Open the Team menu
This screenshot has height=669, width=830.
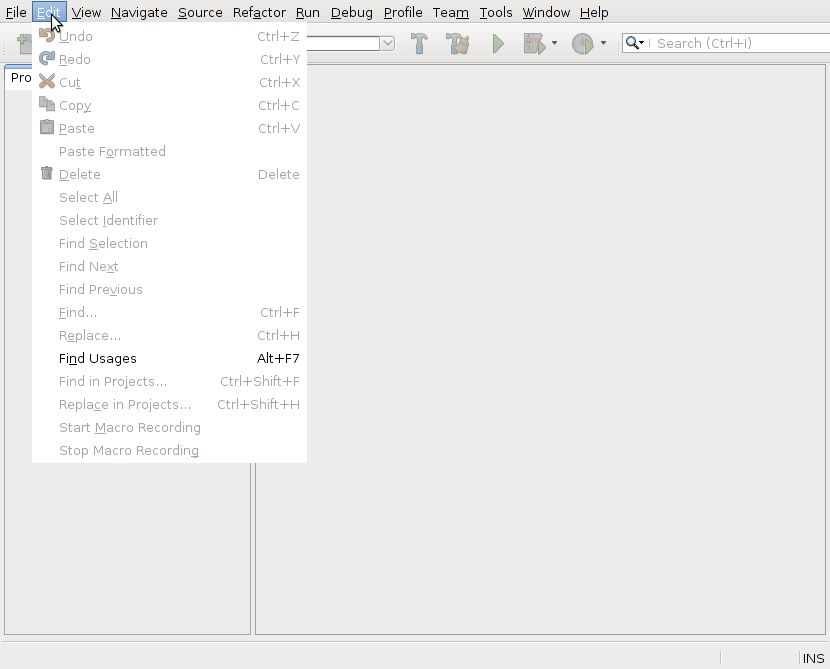coord(450,12)
